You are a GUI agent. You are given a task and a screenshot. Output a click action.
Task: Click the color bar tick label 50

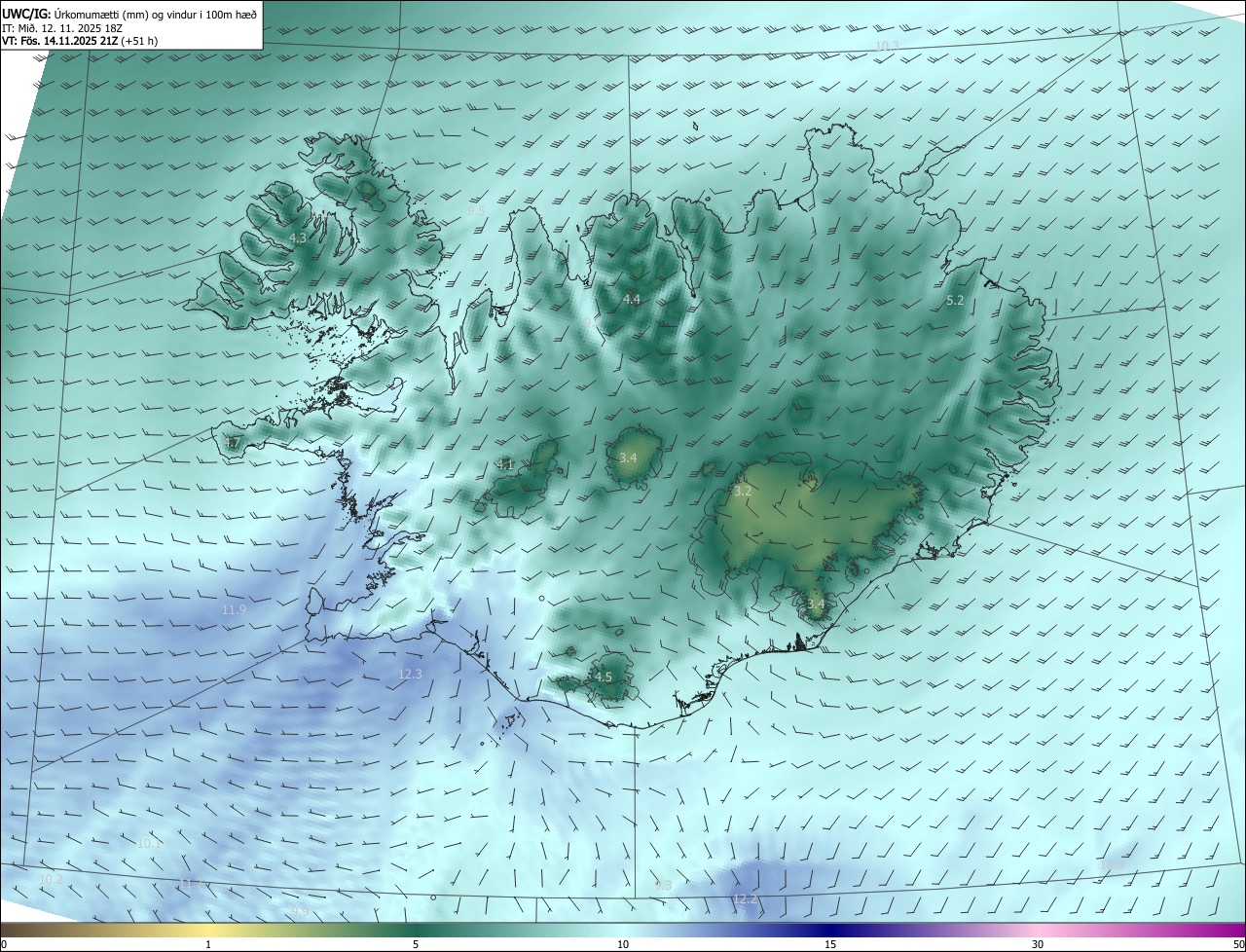(1238, 945)
